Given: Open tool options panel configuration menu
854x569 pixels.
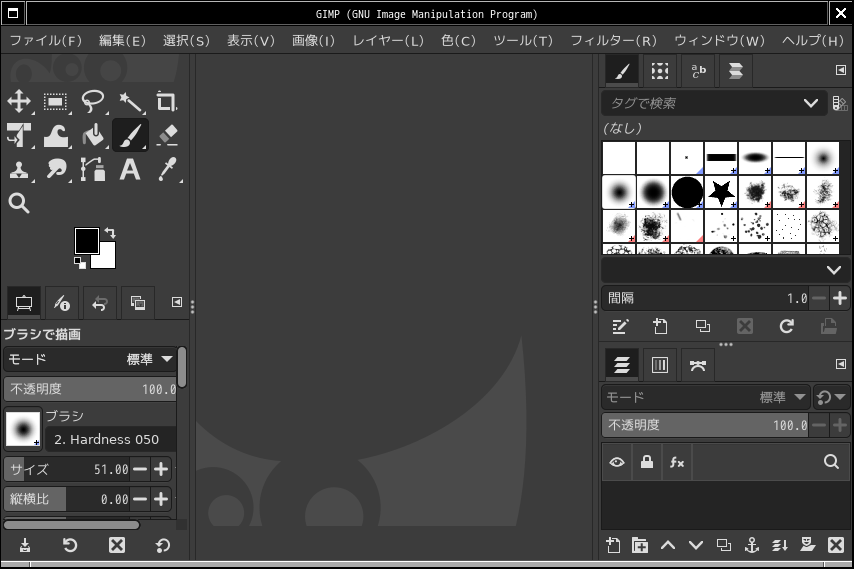Looking at the screenshot, I should 177,302.
